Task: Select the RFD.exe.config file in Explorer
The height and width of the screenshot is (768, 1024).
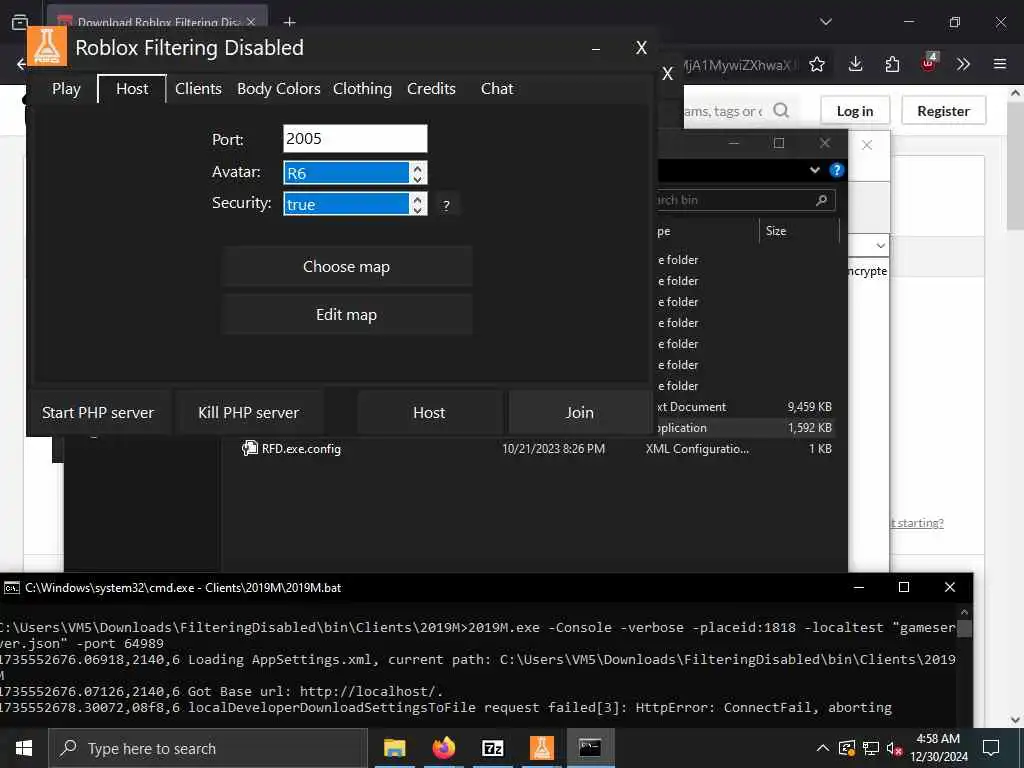Action: click(539, 449)
